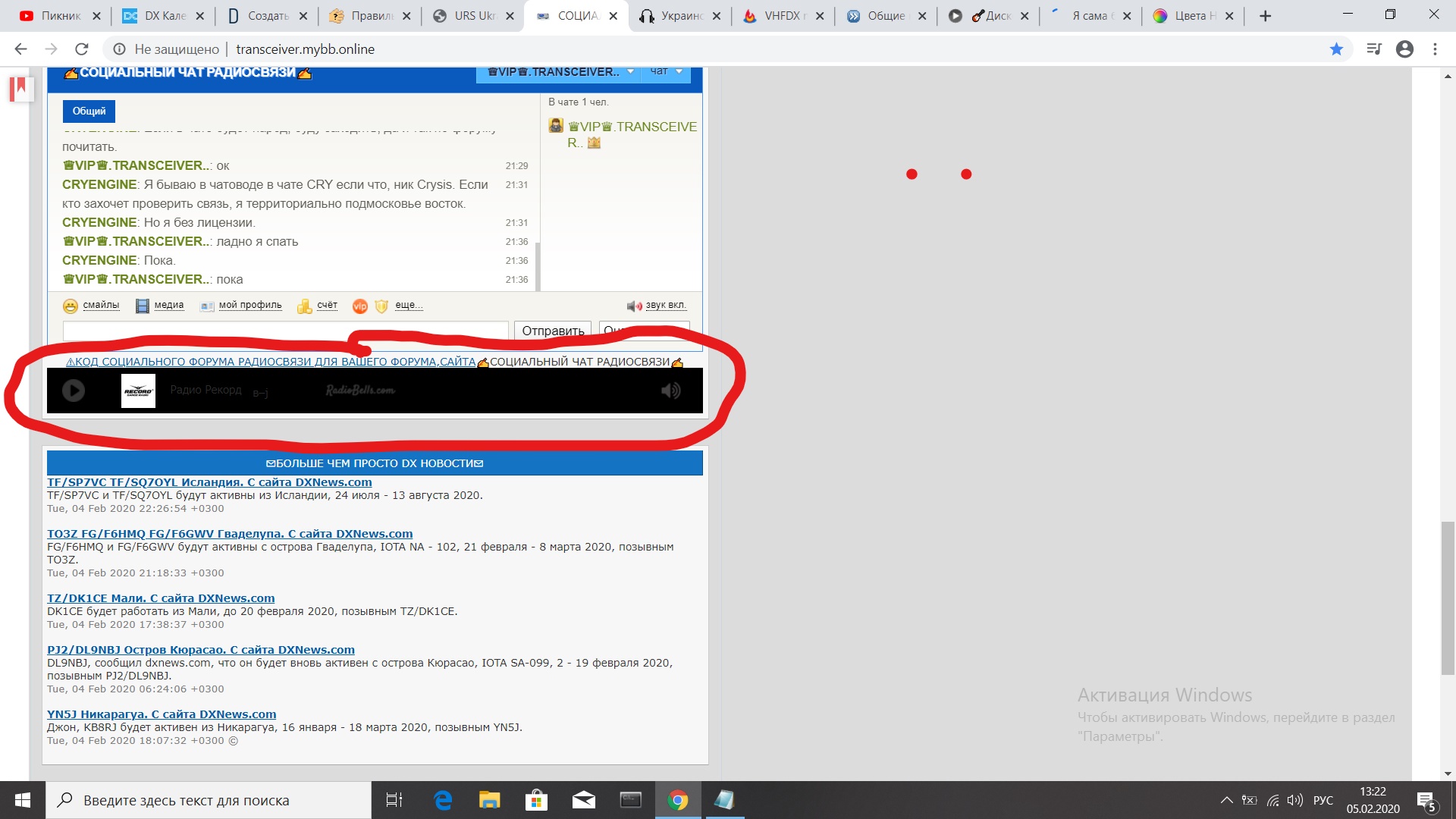This screenshot has width=1456, height=819.
Task: Open the media filmstrip option
Action: click(x=159, y=306)
